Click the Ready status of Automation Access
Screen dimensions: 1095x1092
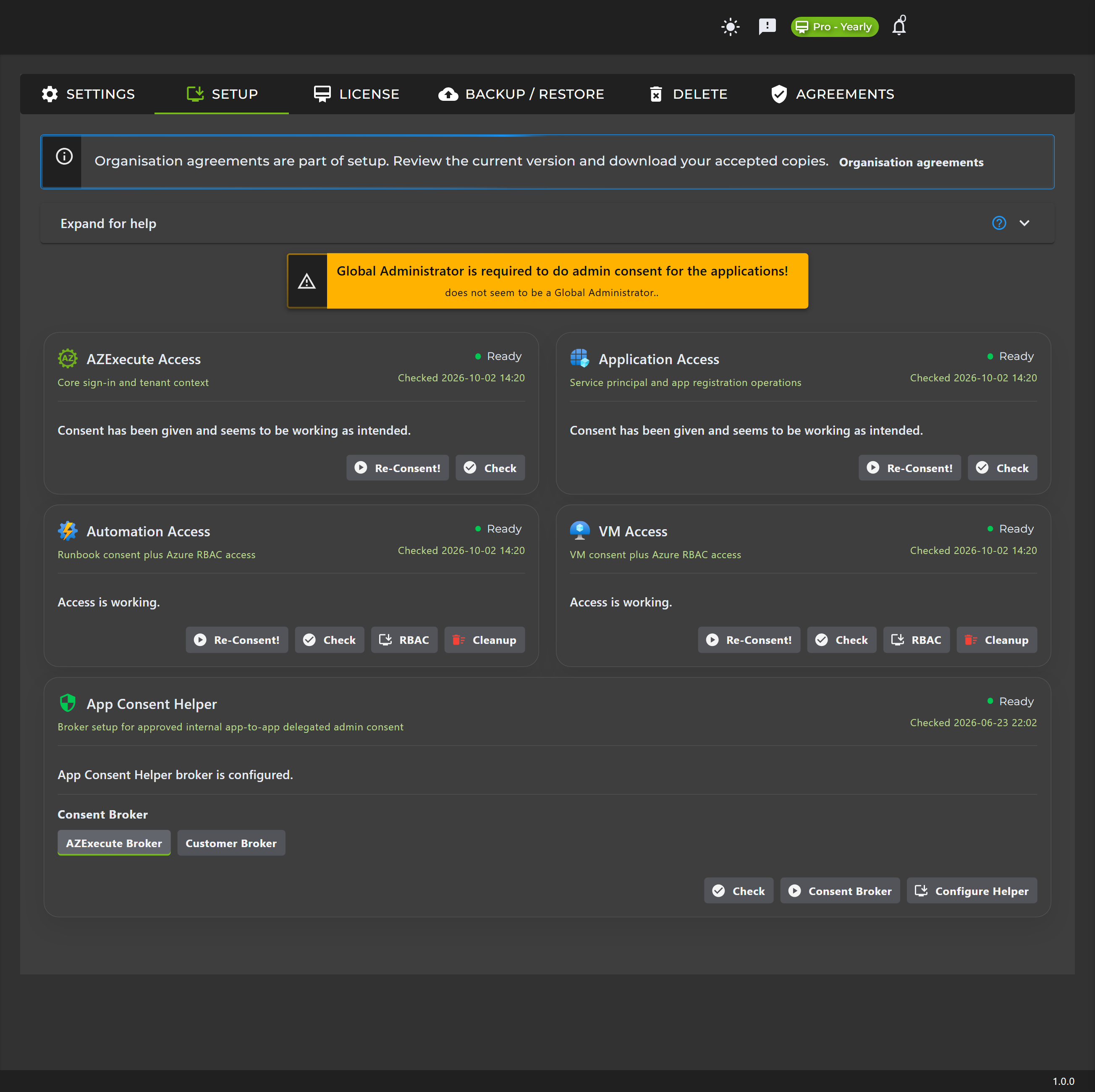pos(499,528)
